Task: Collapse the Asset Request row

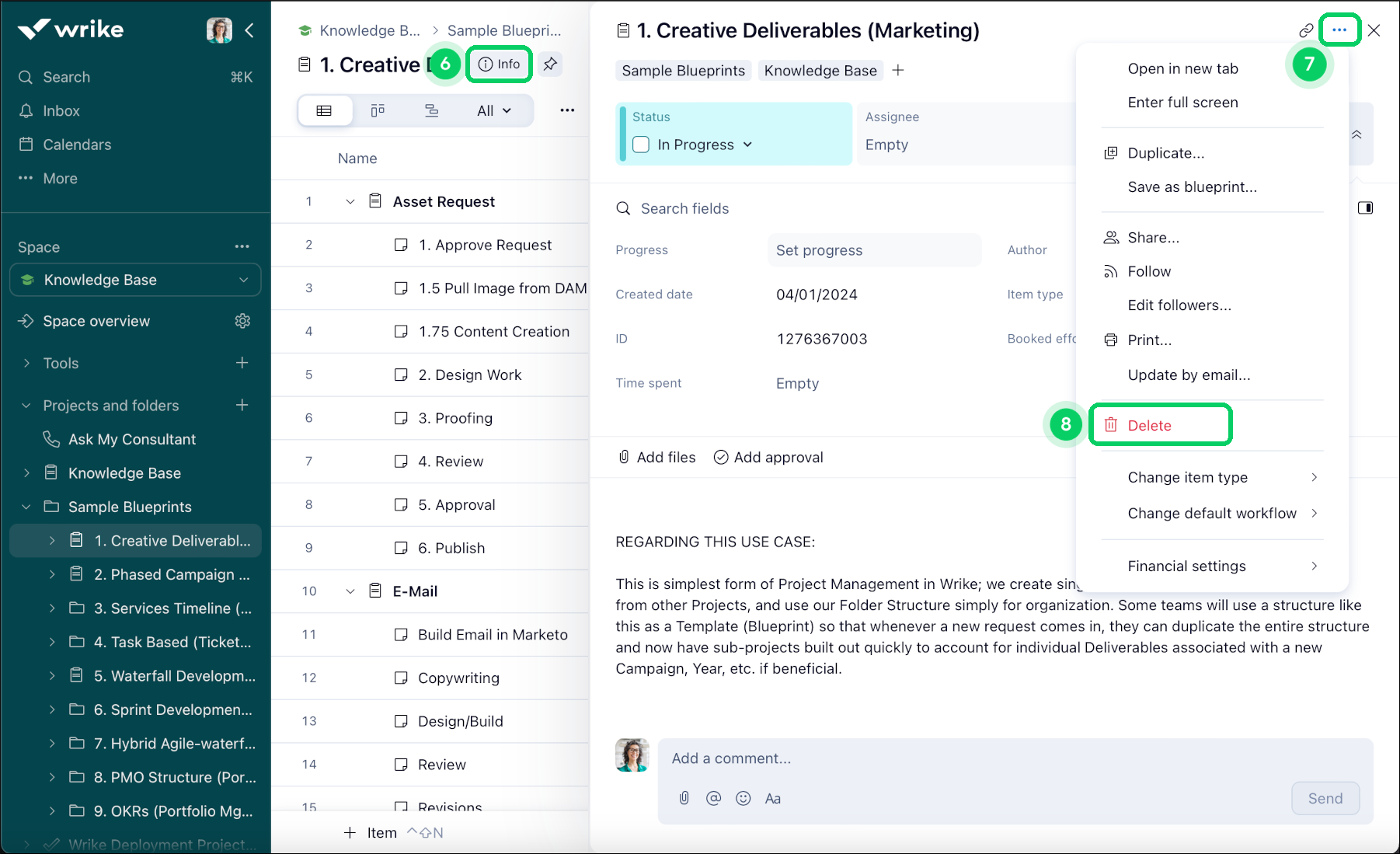Action: tap(350, 202)
